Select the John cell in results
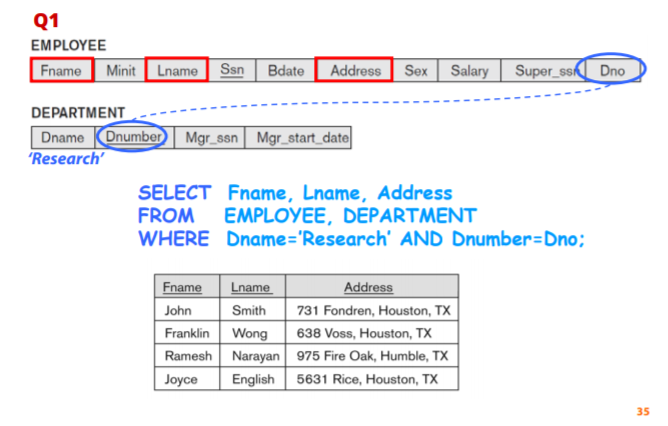This screenshot has height=426, width=668. pos(187,310)
